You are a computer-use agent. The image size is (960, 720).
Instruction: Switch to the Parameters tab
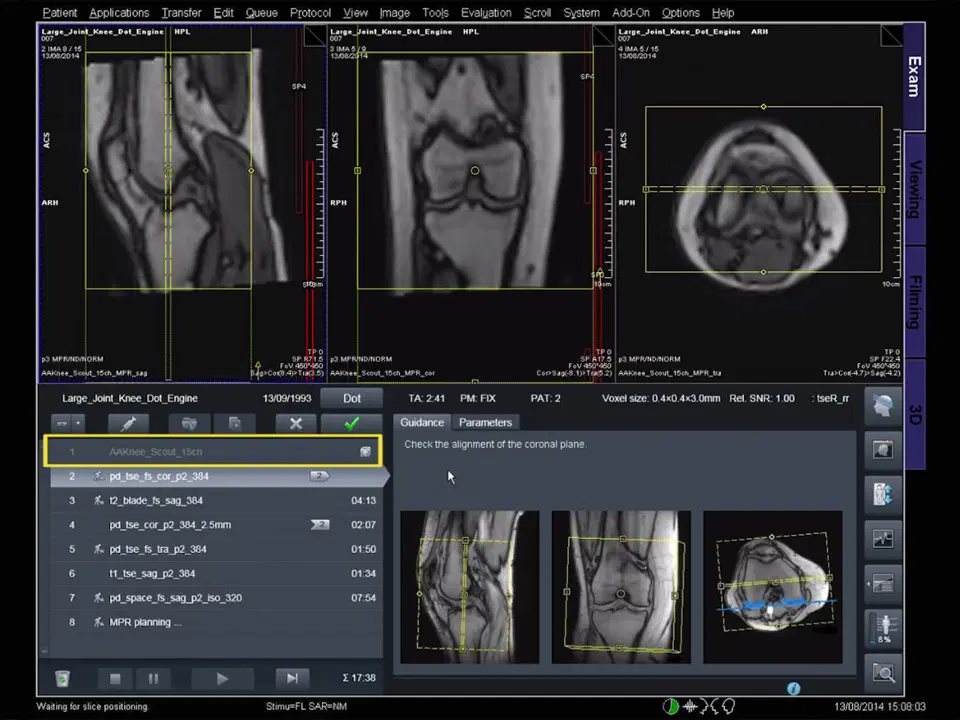485,422
